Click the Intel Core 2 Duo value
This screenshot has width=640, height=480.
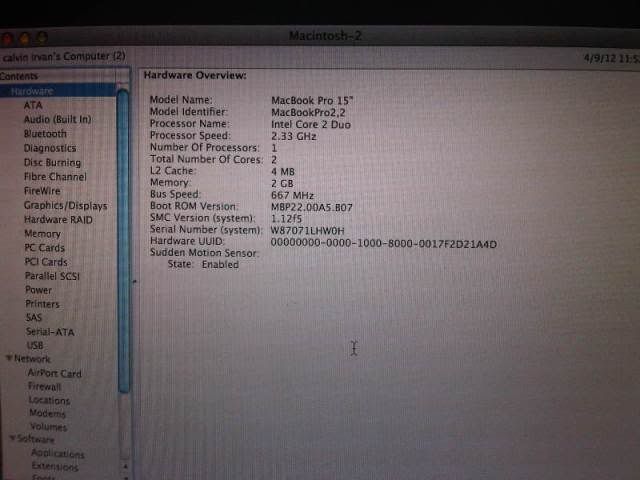[311, 124]
